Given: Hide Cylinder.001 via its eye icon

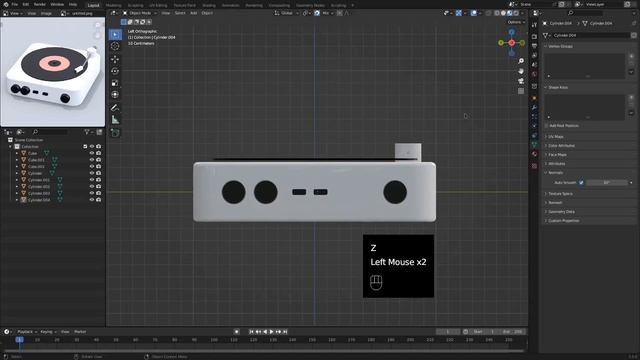Looking at the screenshot, I should pyautogui.click(x=92, y=180).
